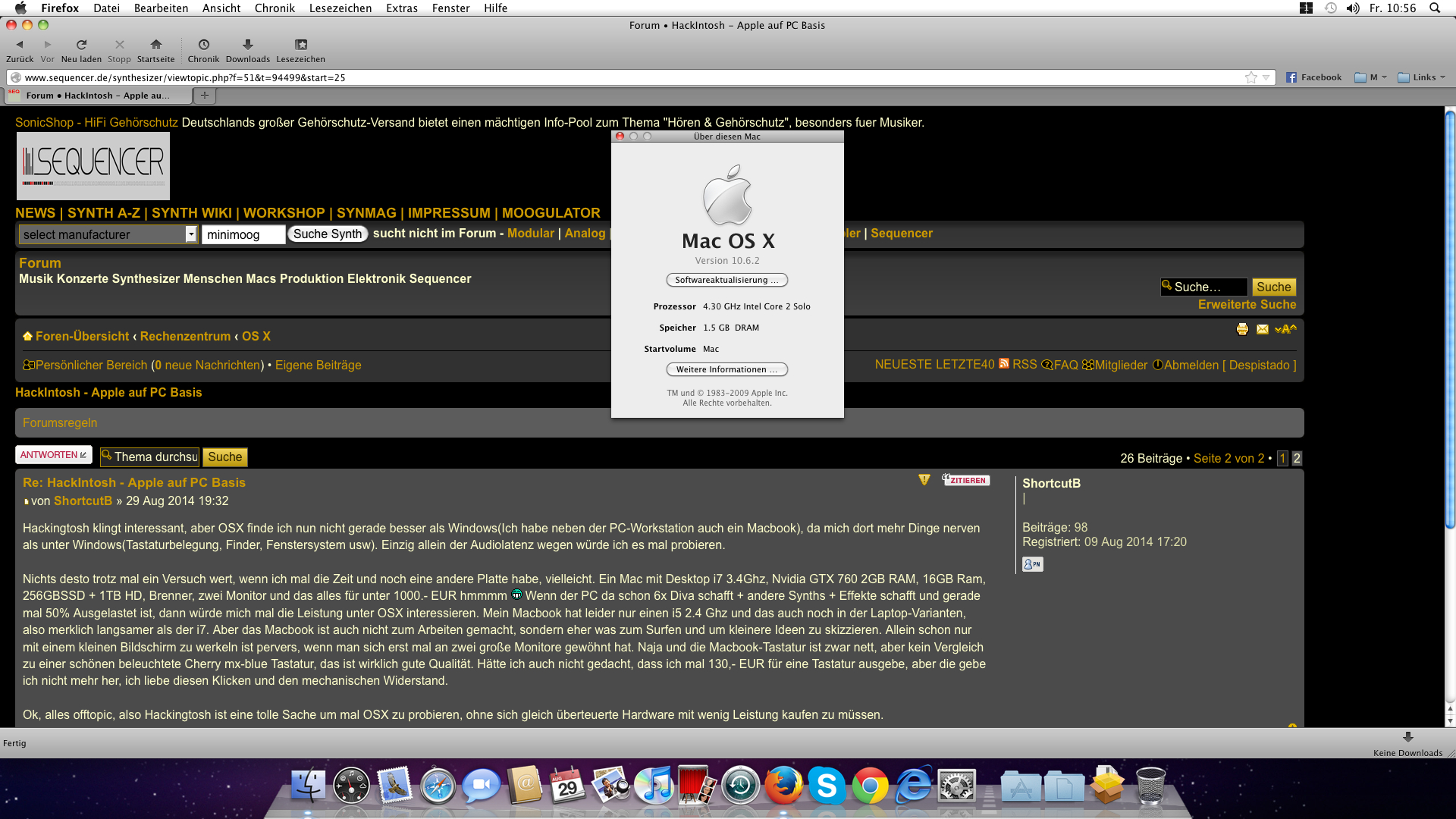The height and width of the screenshot is (819, 1456).
Task: Print the topic via printer icon
Action: (x=1242, y=329)
